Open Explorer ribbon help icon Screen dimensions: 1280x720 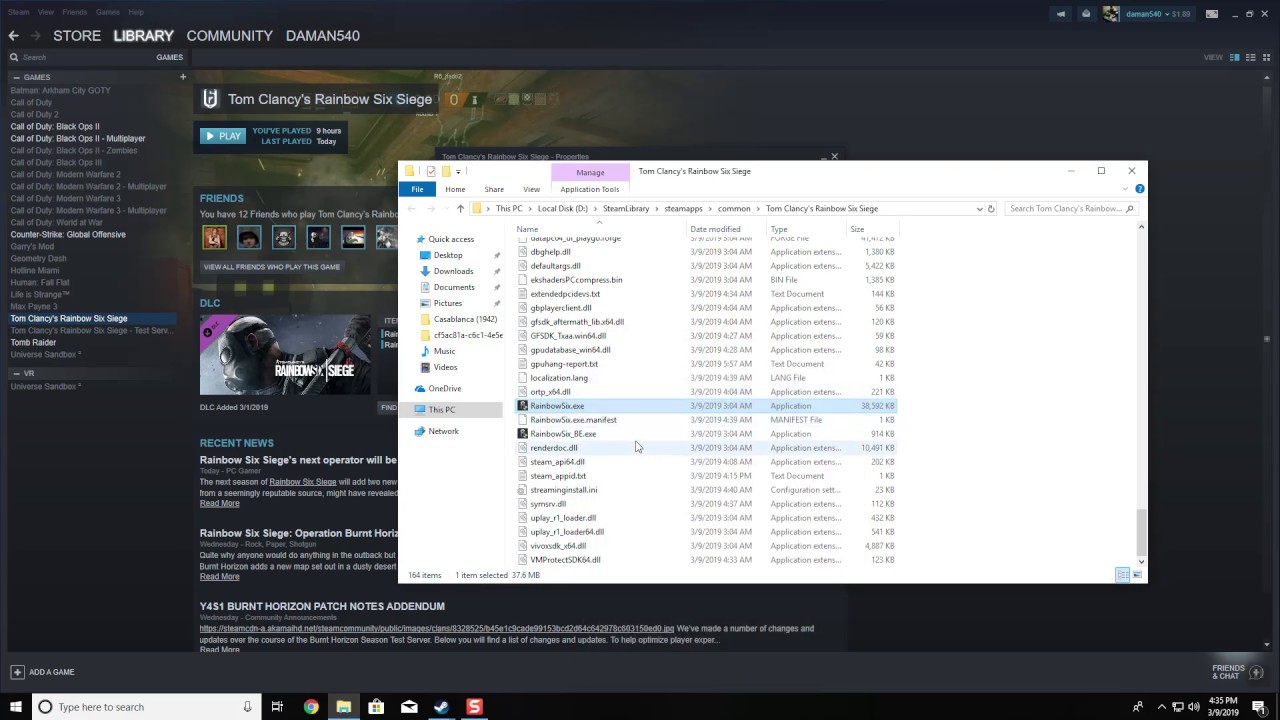tap(1140, 189)
